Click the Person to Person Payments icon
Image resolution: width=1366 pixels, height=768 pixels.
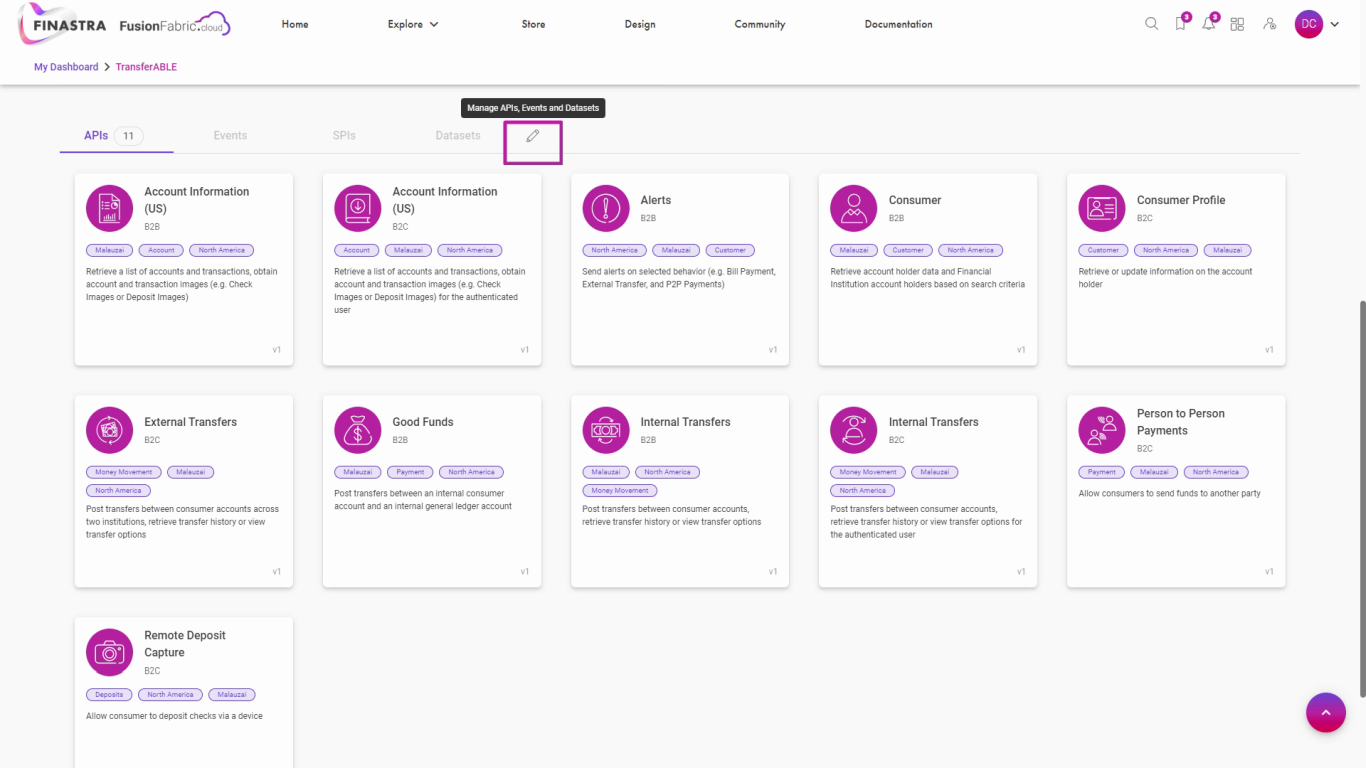(x=1102, y=430)
